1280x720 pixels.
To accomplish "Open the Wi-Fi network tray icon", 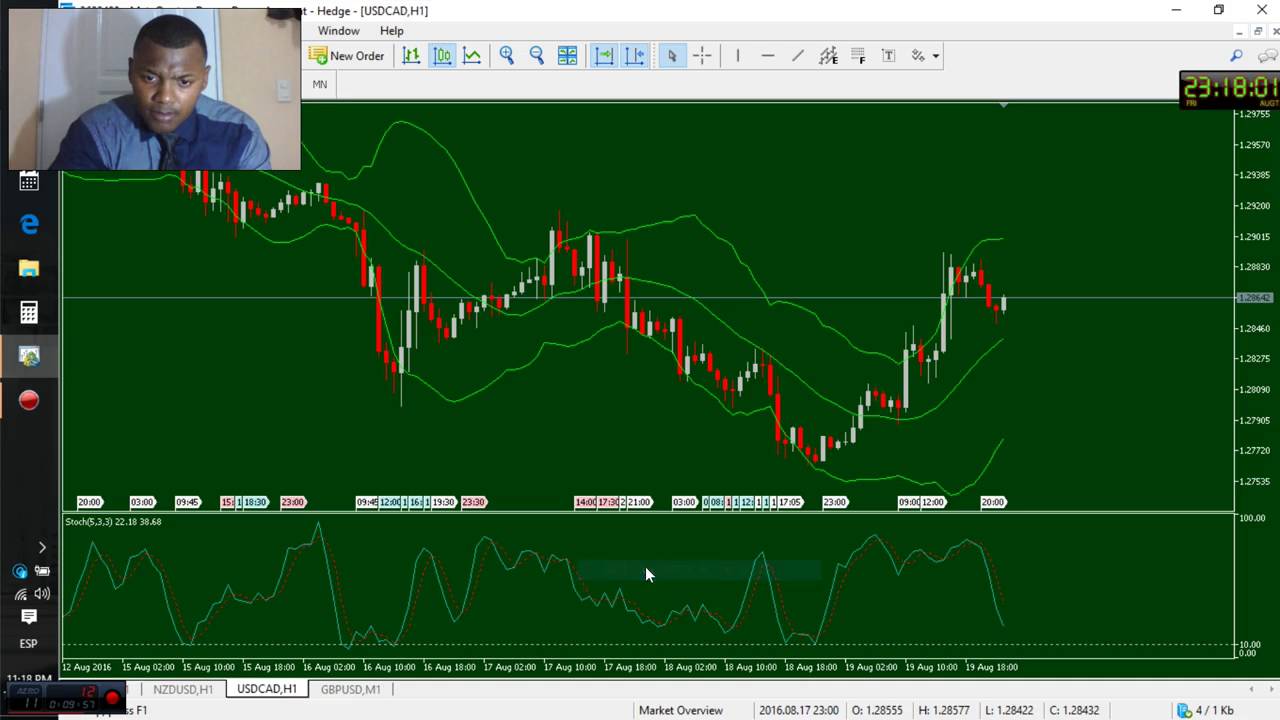I will (x=20, y=594).
